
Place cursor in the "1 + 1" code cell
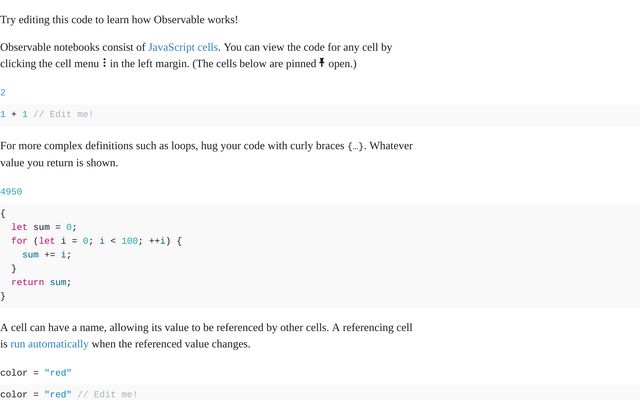(320, 114)
